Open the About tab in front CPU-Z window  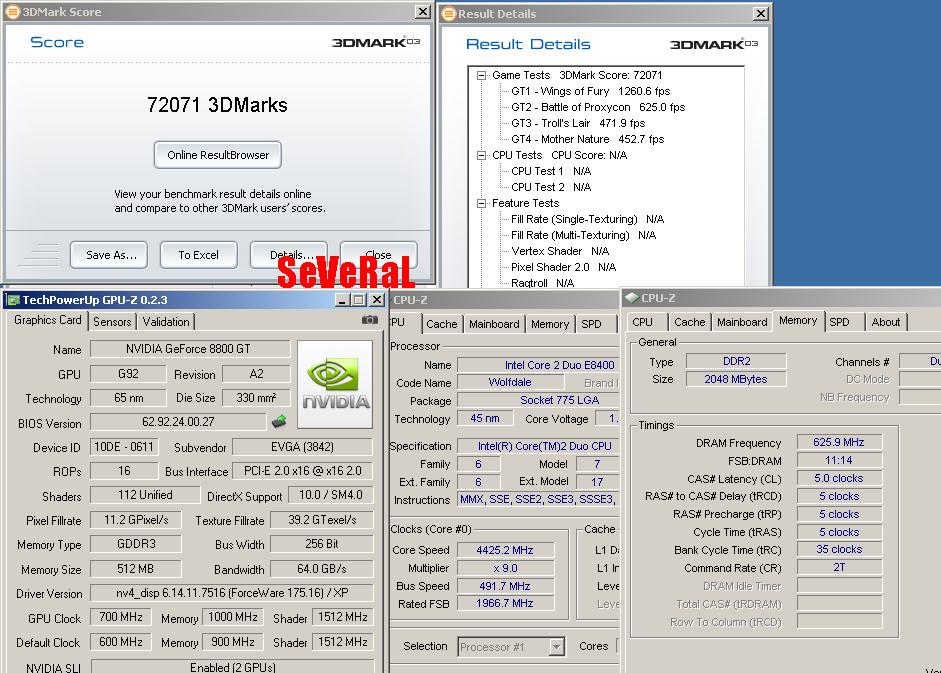tap(885, 322)
